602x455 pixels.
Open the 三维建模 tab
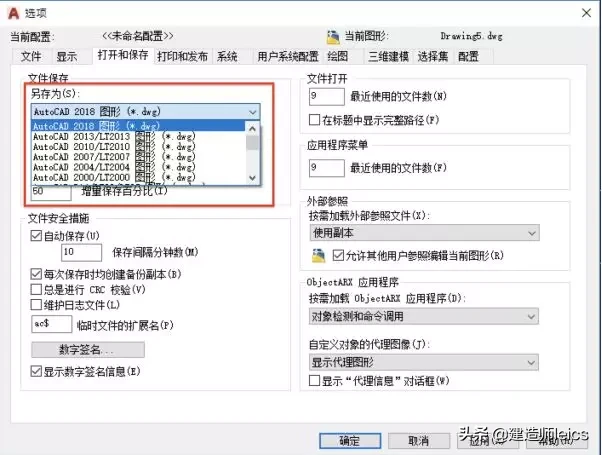pos(388,57)
